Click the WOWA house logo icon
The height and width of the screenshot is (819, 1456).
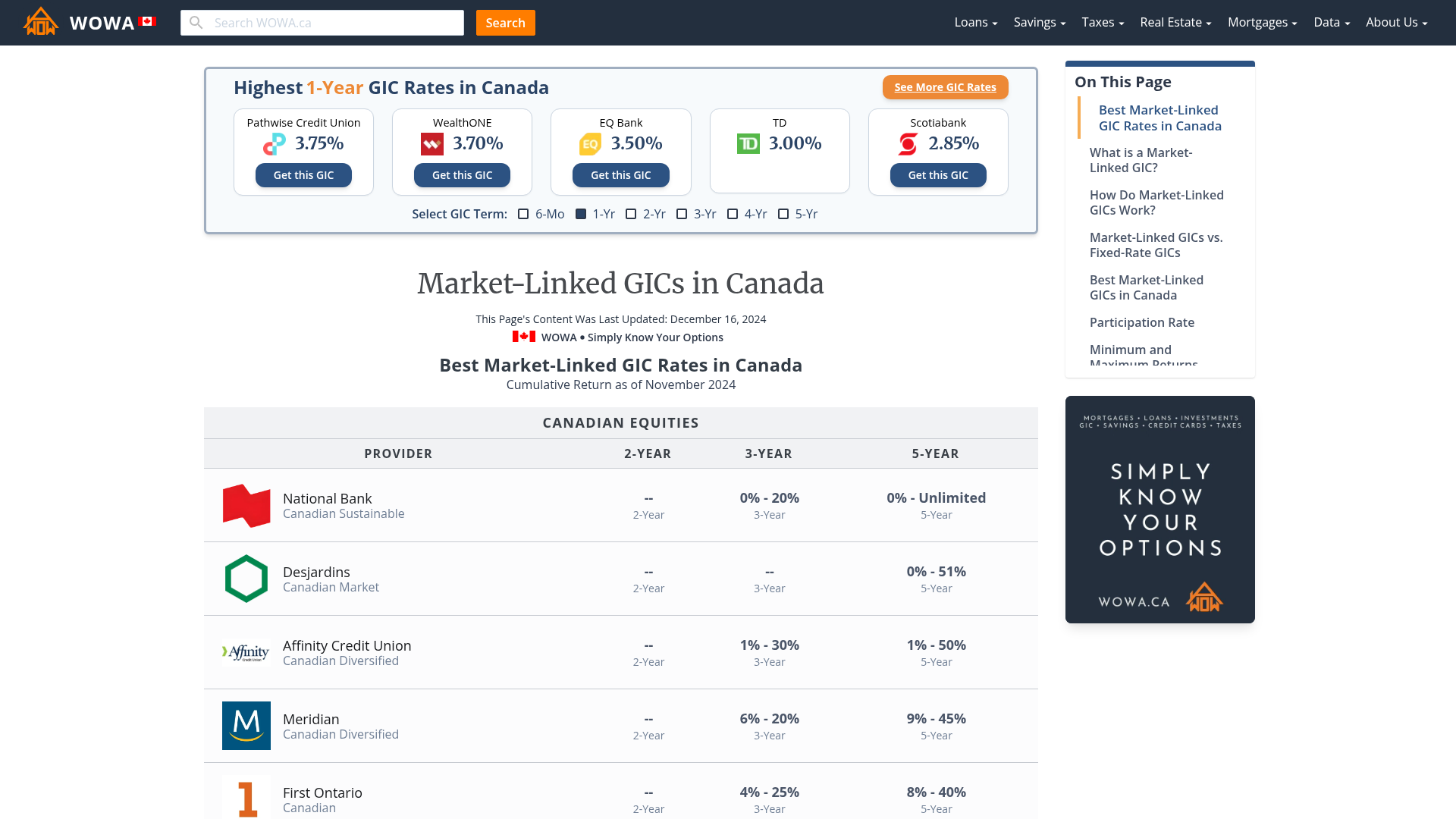41,22
